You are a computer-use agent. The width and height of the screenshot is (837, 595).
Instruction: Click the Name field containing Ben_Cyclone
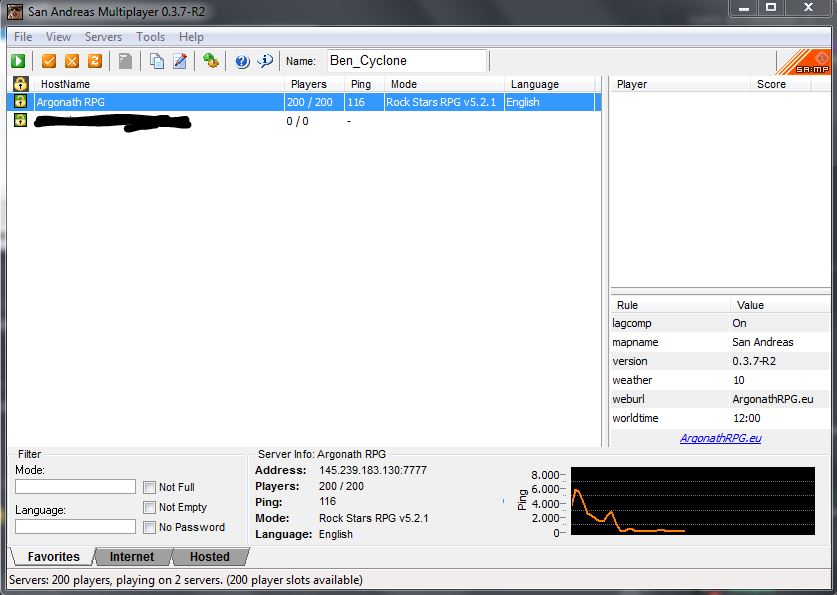click(407, 61)
